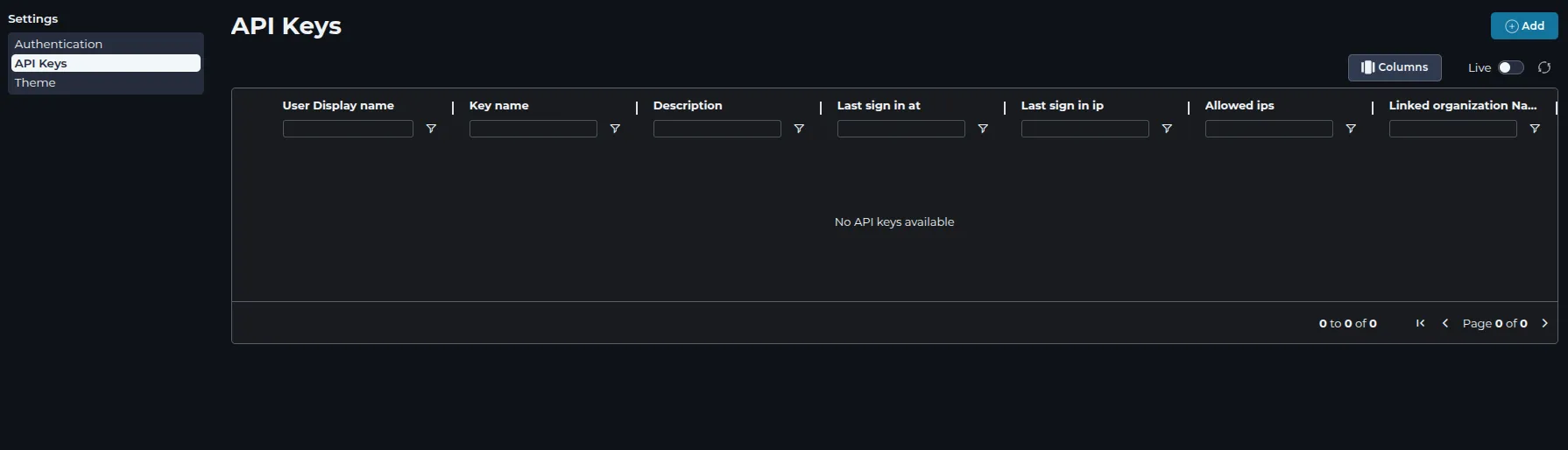Screen dimensions: 1568x450
Task: Go to first page of table
Action: 1420,323
